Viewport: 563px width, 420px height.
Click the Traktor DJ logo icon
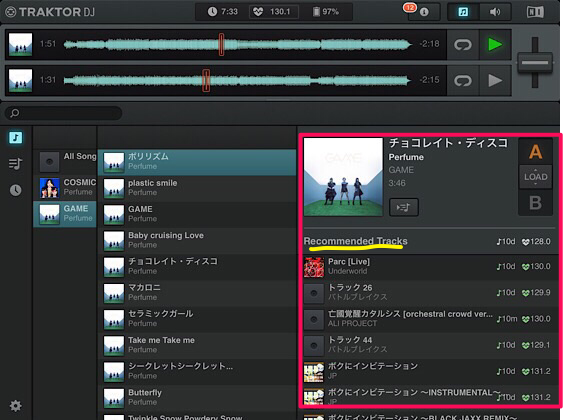tap(11, 12)
